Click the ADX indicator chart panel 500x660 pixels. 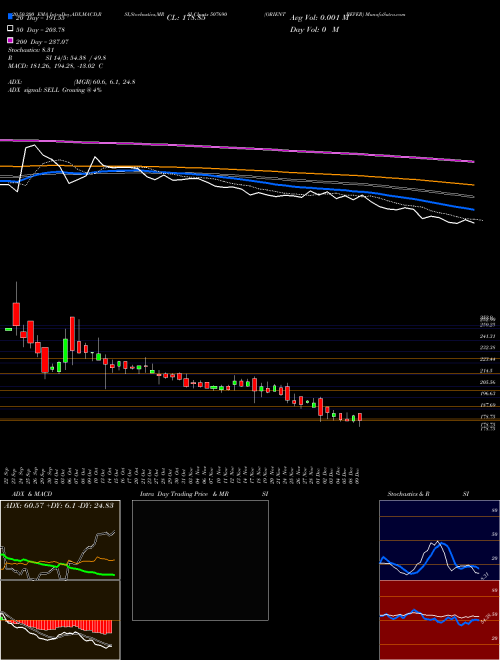[60, 540]
